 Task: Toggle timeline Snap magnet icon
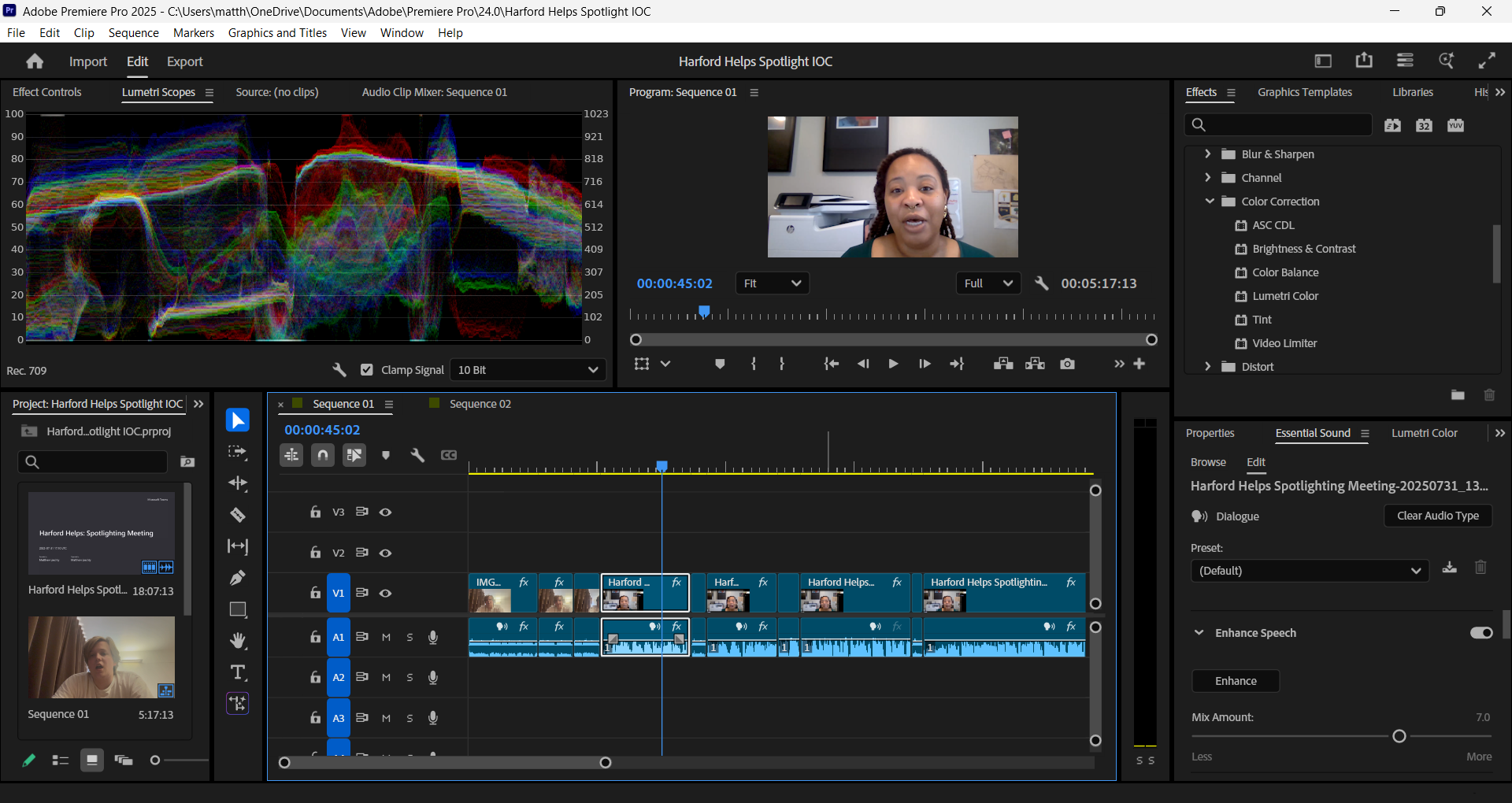(x=323, y=455)
